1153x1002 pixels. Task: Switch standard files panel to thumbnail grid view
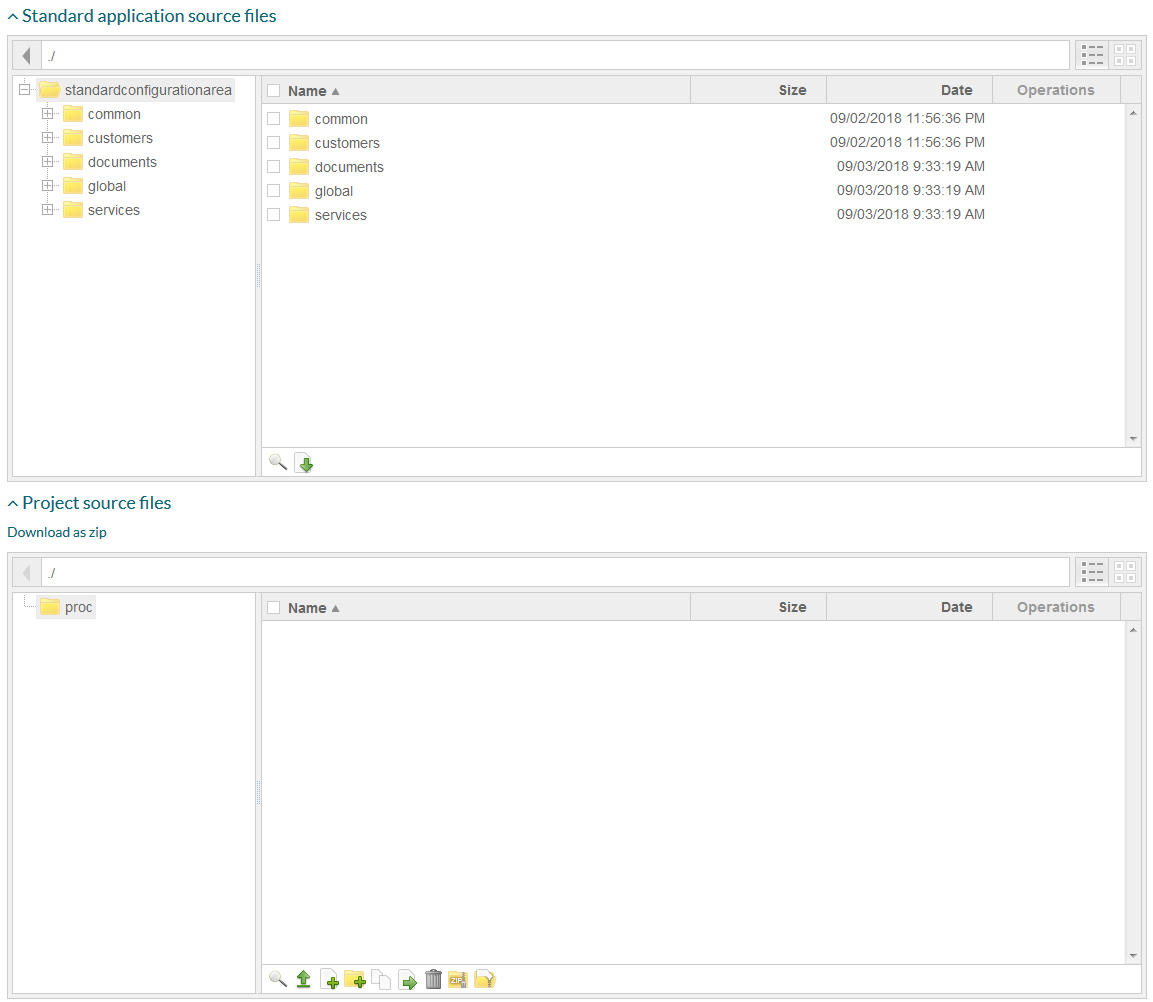click(1125, 55)
